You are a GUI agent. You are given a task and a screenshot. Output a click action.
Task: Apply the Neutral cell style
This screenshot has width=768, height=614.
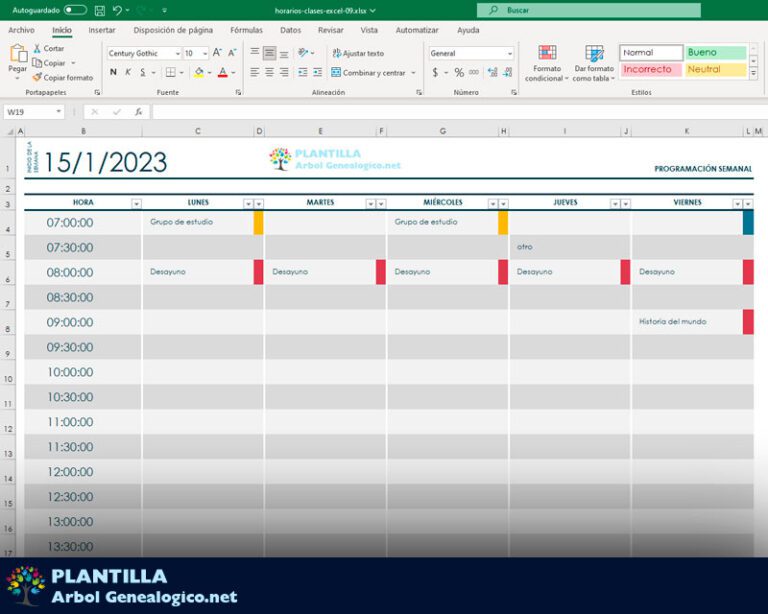716,69
